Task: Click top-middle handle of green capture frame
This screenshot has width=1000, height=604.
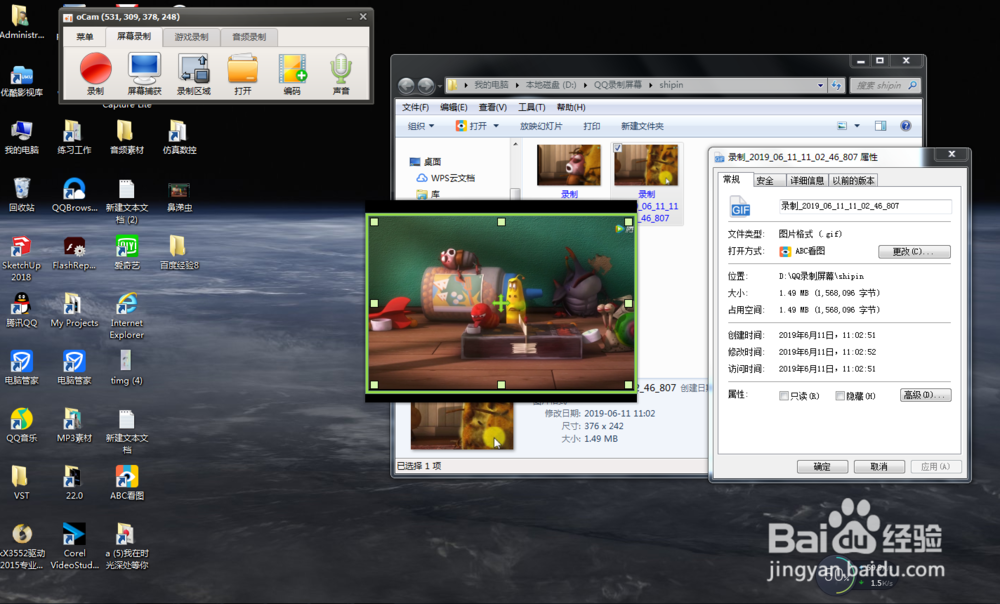Action: tap(501, 222)
